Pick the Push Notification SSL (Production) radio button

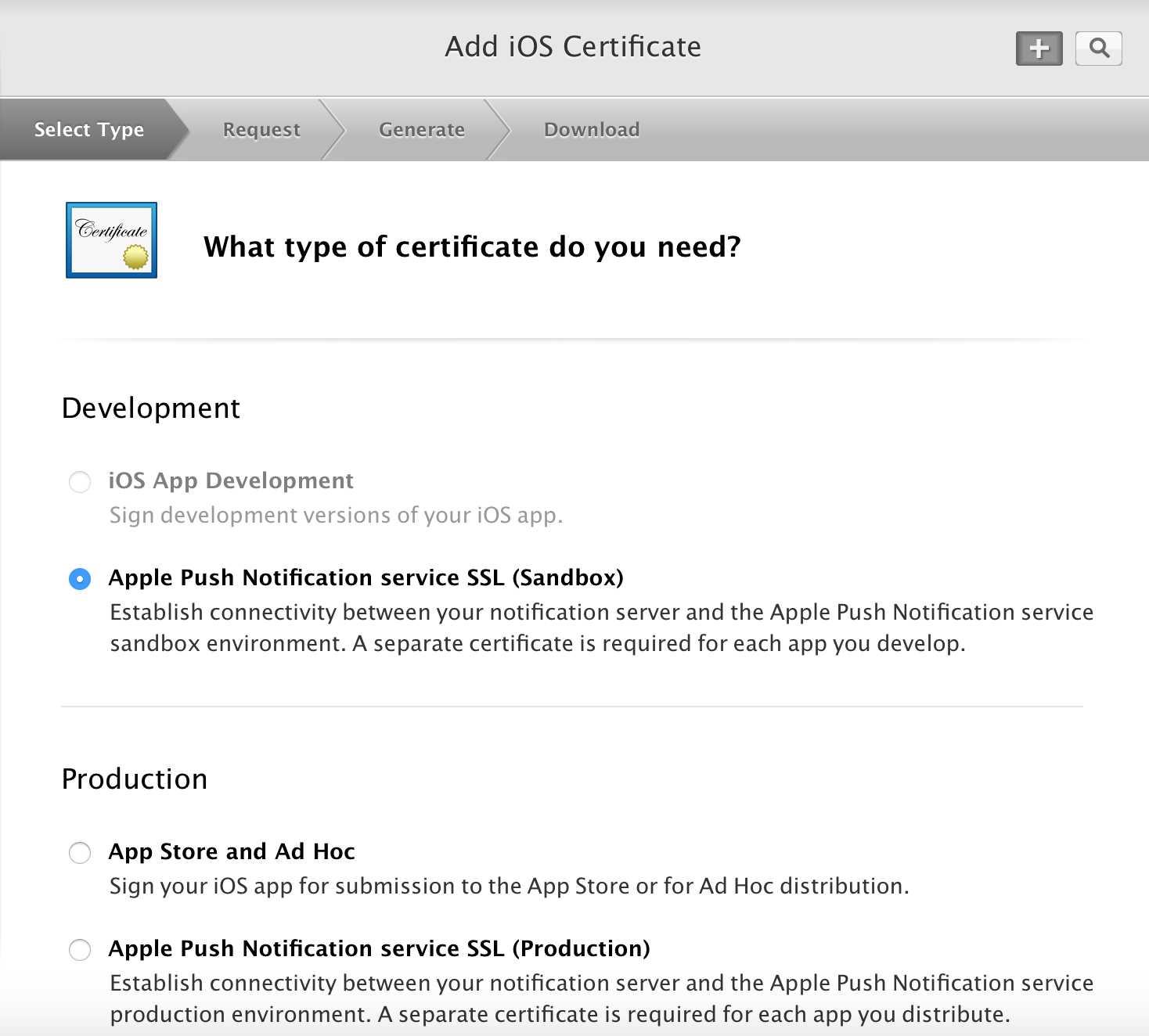coord(80,950)
